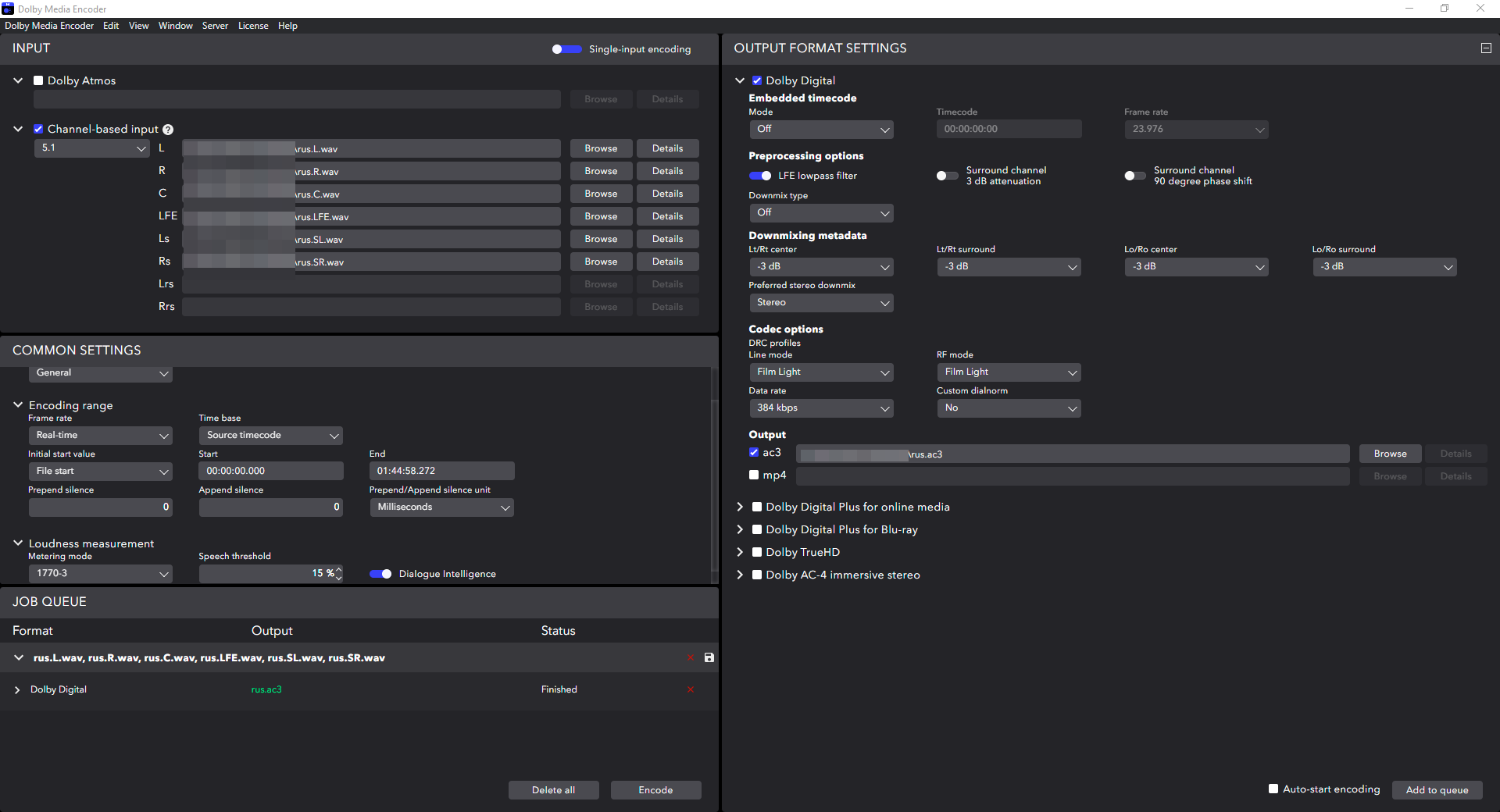Remove the rus.L.wav job group
The image size is (1500, 812).
click(x=691, y=658)
